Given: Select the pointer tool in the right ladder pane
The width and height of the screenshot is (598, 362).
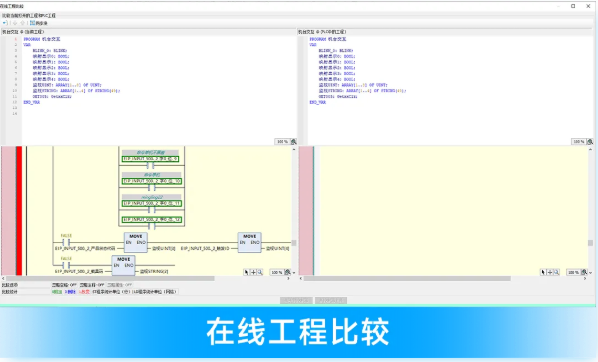Looking at the screenshot, I should (543, 272).
